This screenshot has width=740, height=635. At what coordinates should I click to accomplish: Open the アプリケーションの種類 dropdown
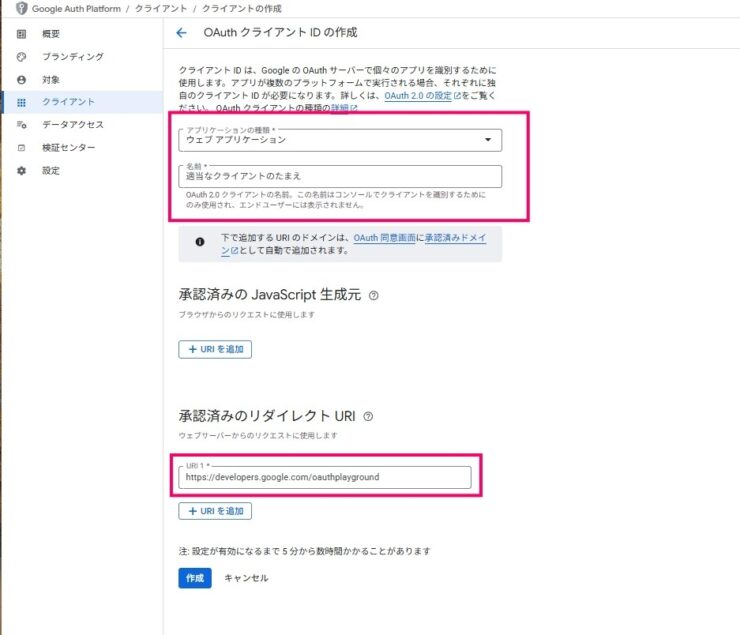pos(339,140)
